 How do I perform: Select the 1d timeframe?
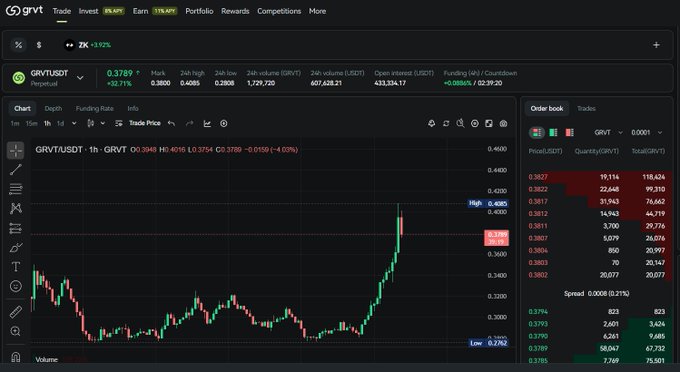coord(61,124)
